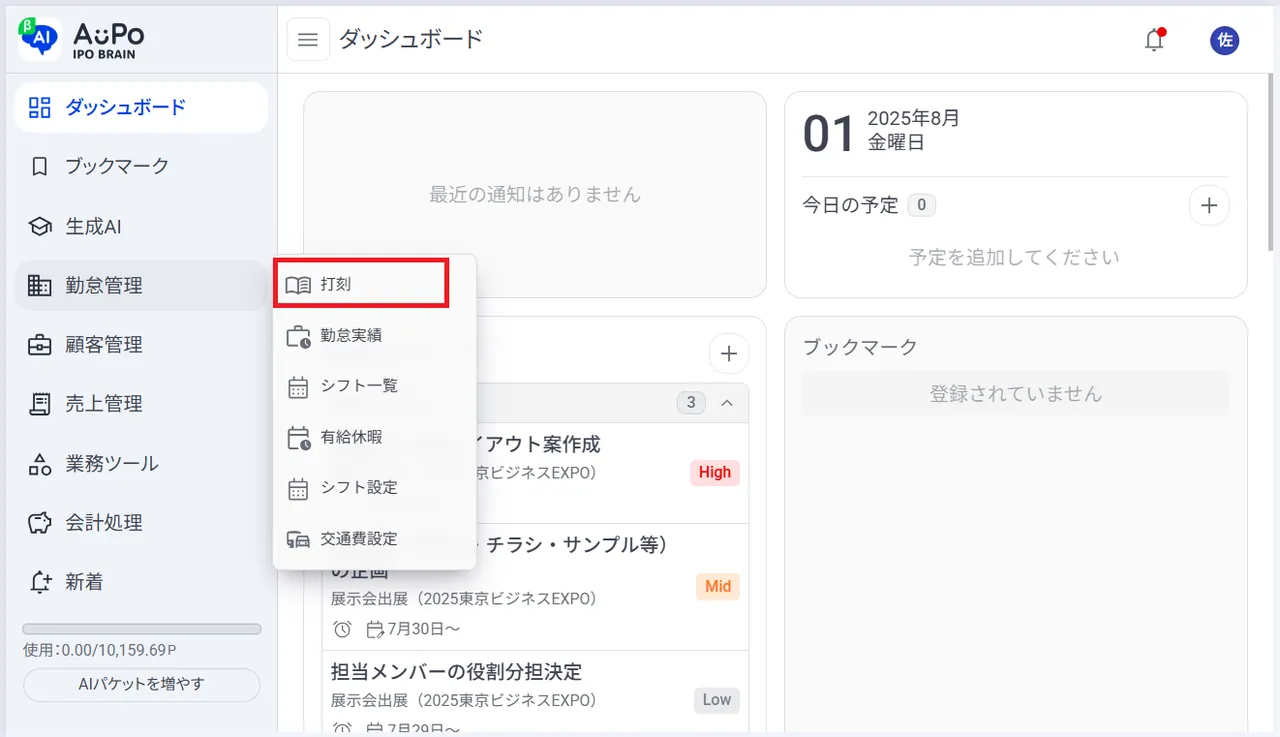
Task: Click the シフト設定 calendar icon
Action: point(298,488)
